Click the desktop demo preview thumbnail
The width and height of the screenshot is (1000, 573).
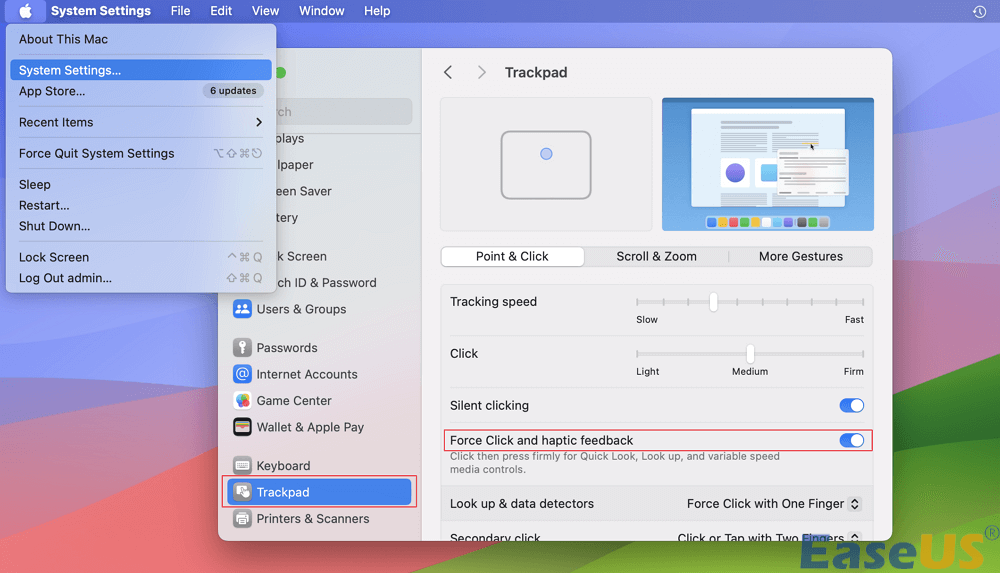768,165
